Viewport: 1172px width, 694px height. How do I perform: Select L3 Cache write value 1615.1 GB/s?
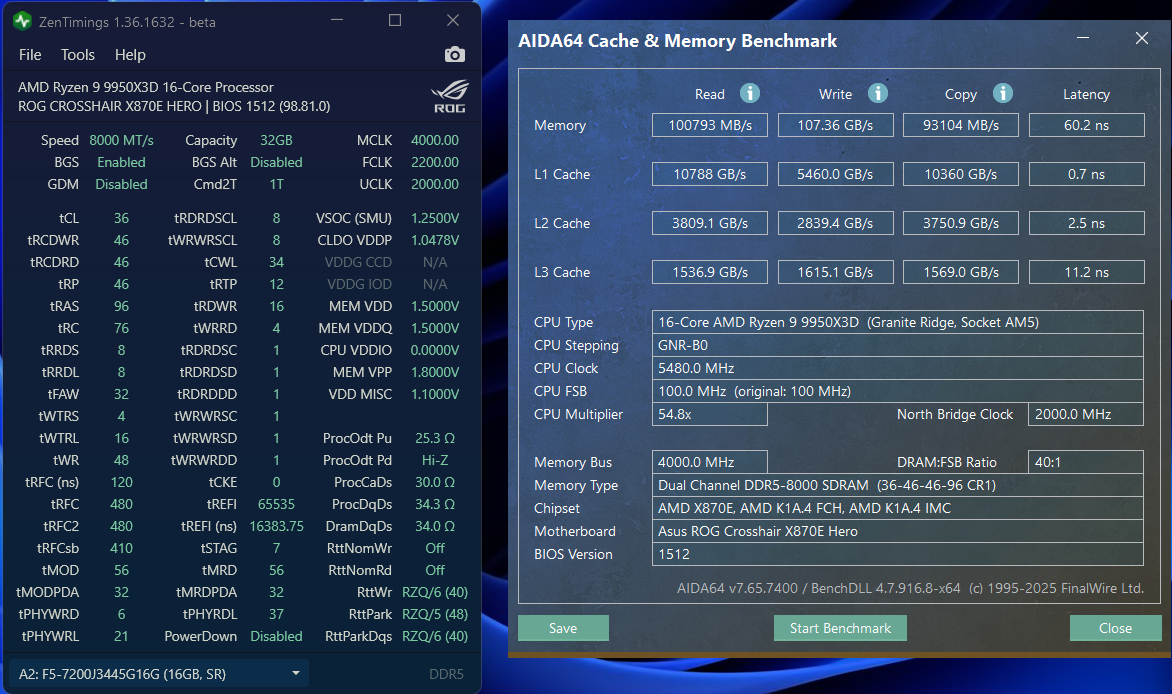click(x=836, y=272)
